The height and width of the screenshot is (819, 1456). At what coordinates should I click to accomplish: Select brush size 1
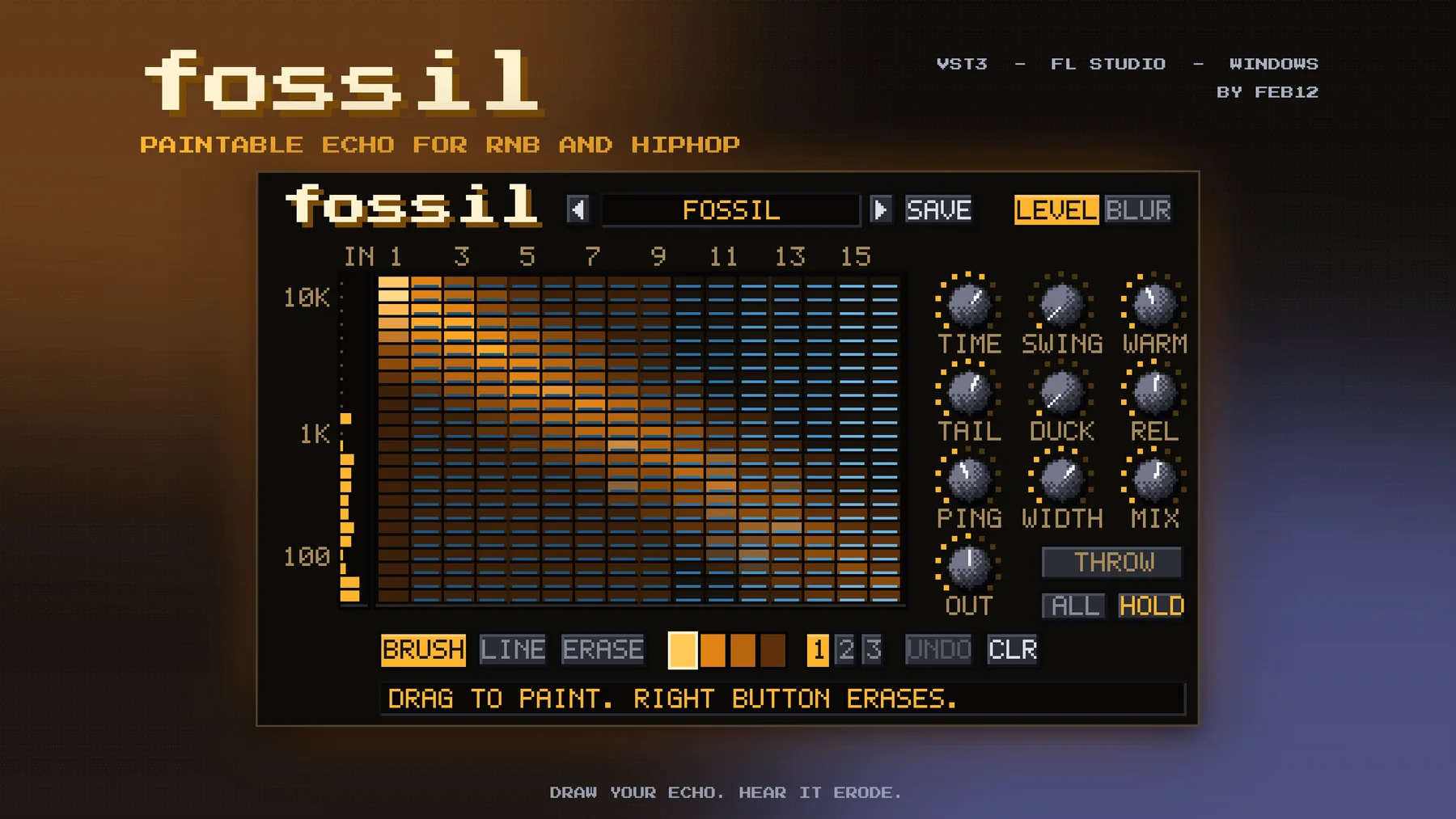[818, 650]
